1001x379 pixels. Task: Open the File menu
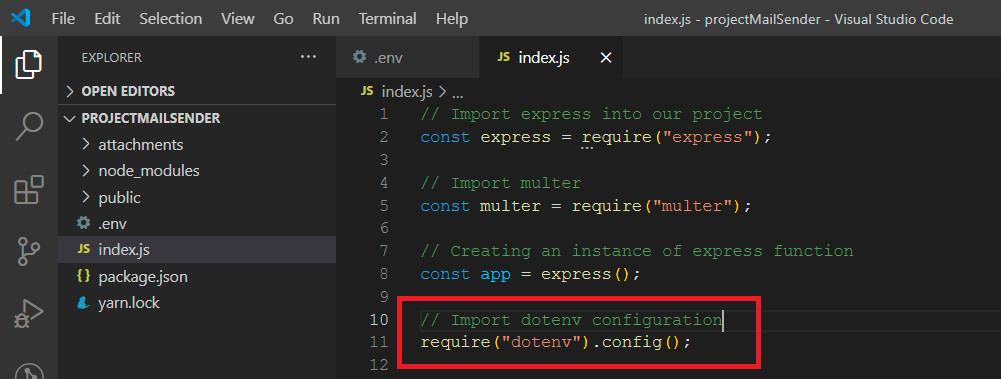[63, 19]
